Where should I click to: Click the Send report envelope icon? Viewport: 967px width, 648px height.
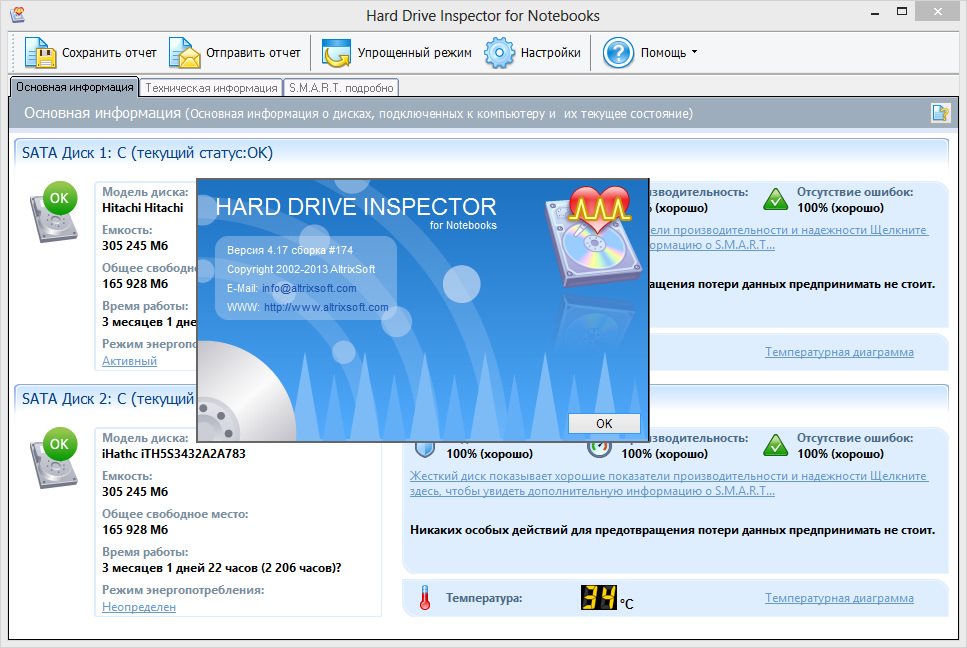(x=184, y=52)
